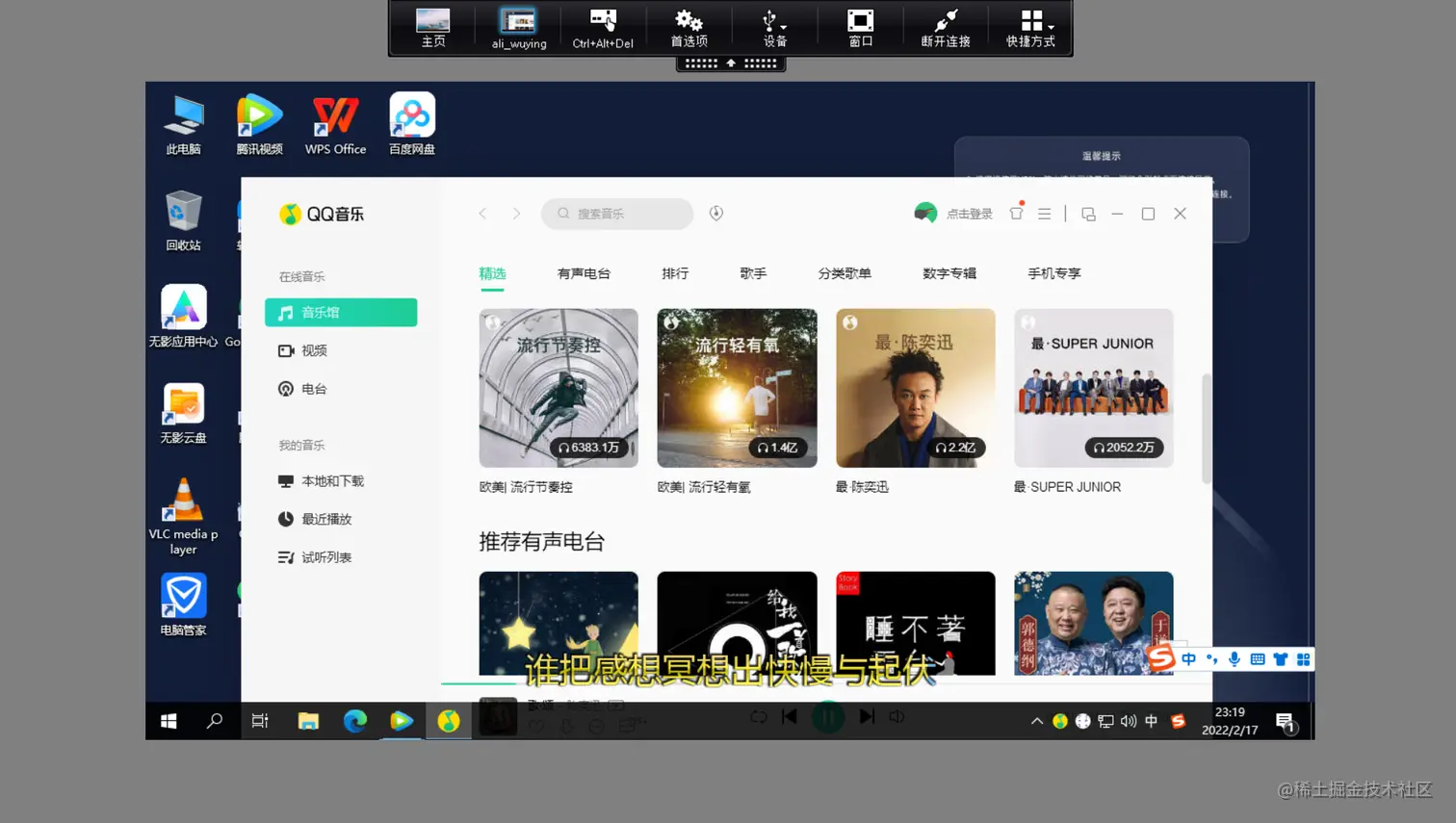
Task: Toggle the loop play mode icon
Action: 759,717
